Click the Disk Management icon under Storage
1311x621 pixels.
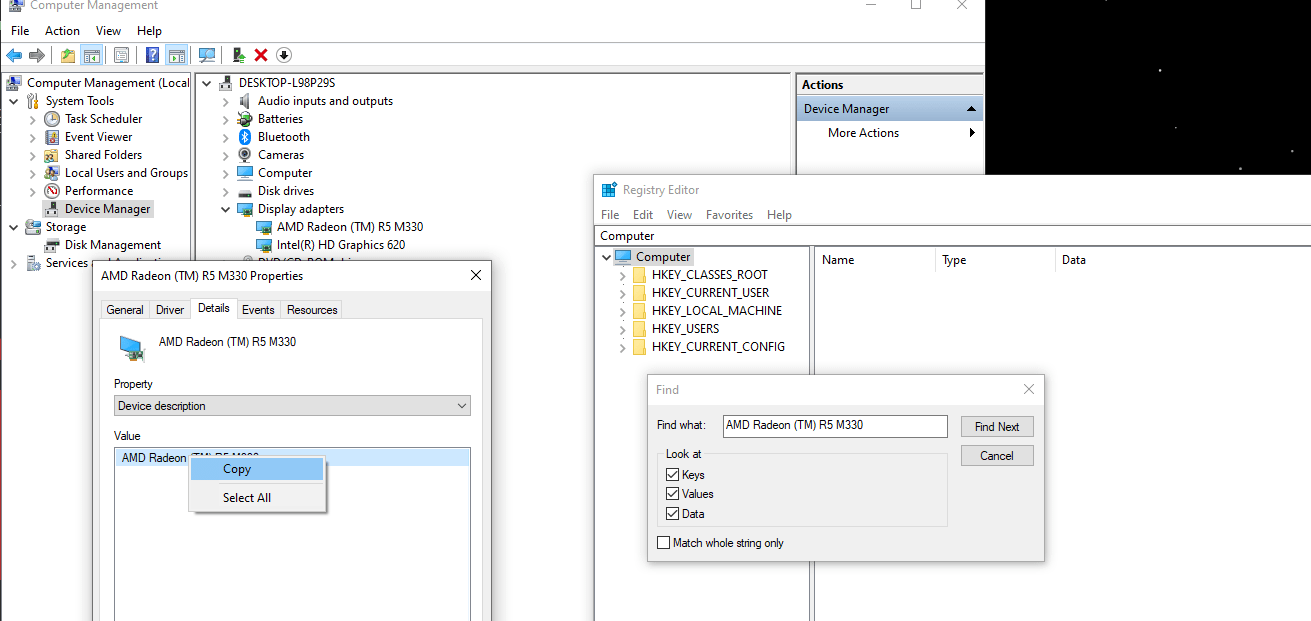(52, 245)
